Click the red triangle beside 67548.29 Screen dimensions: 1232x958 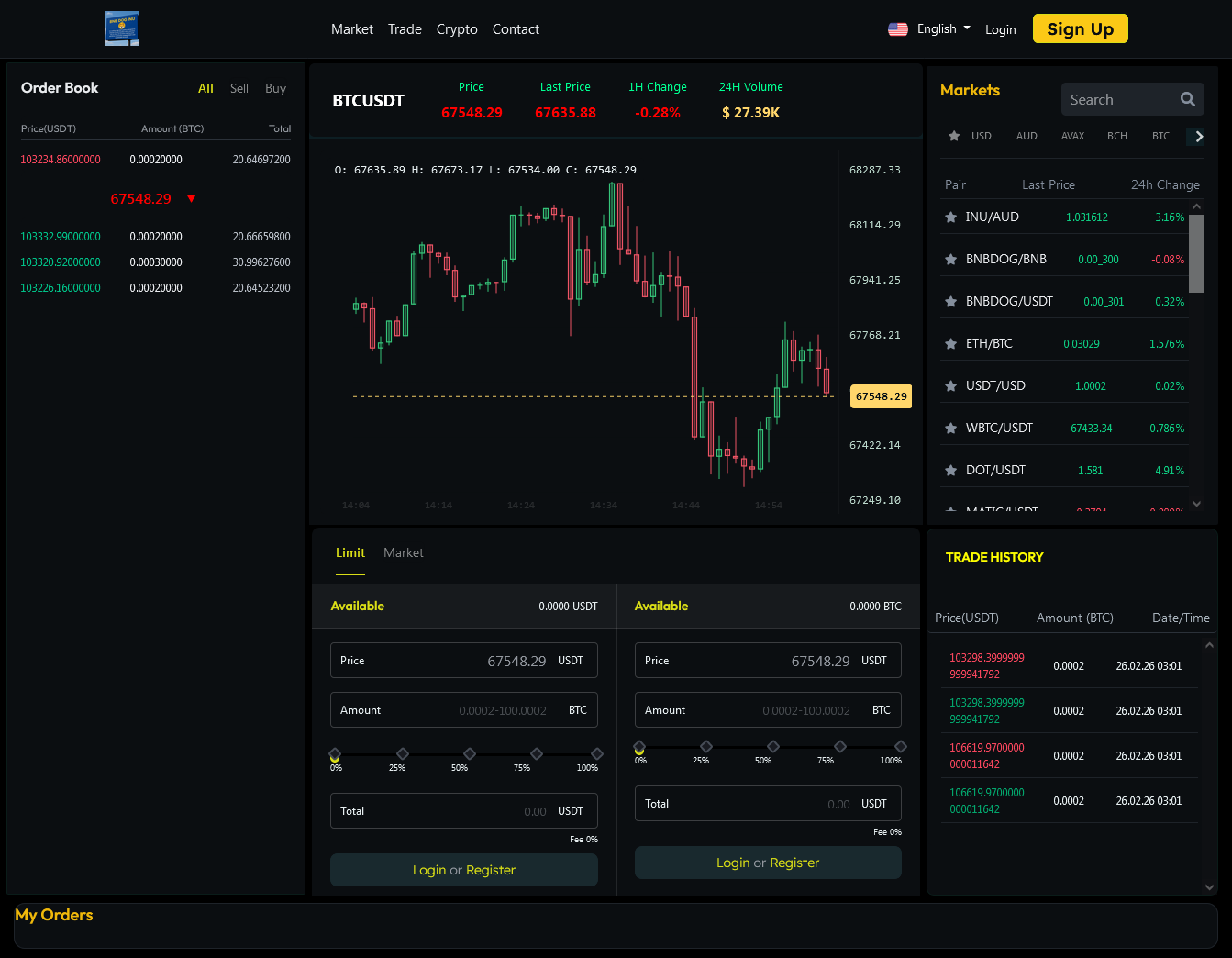click(x=191, y=198)
